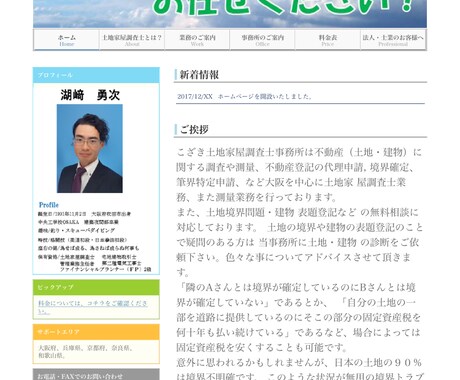Follow the 料金については、コチラをご確認ください link
460x380 pixels.
(92, 307)
